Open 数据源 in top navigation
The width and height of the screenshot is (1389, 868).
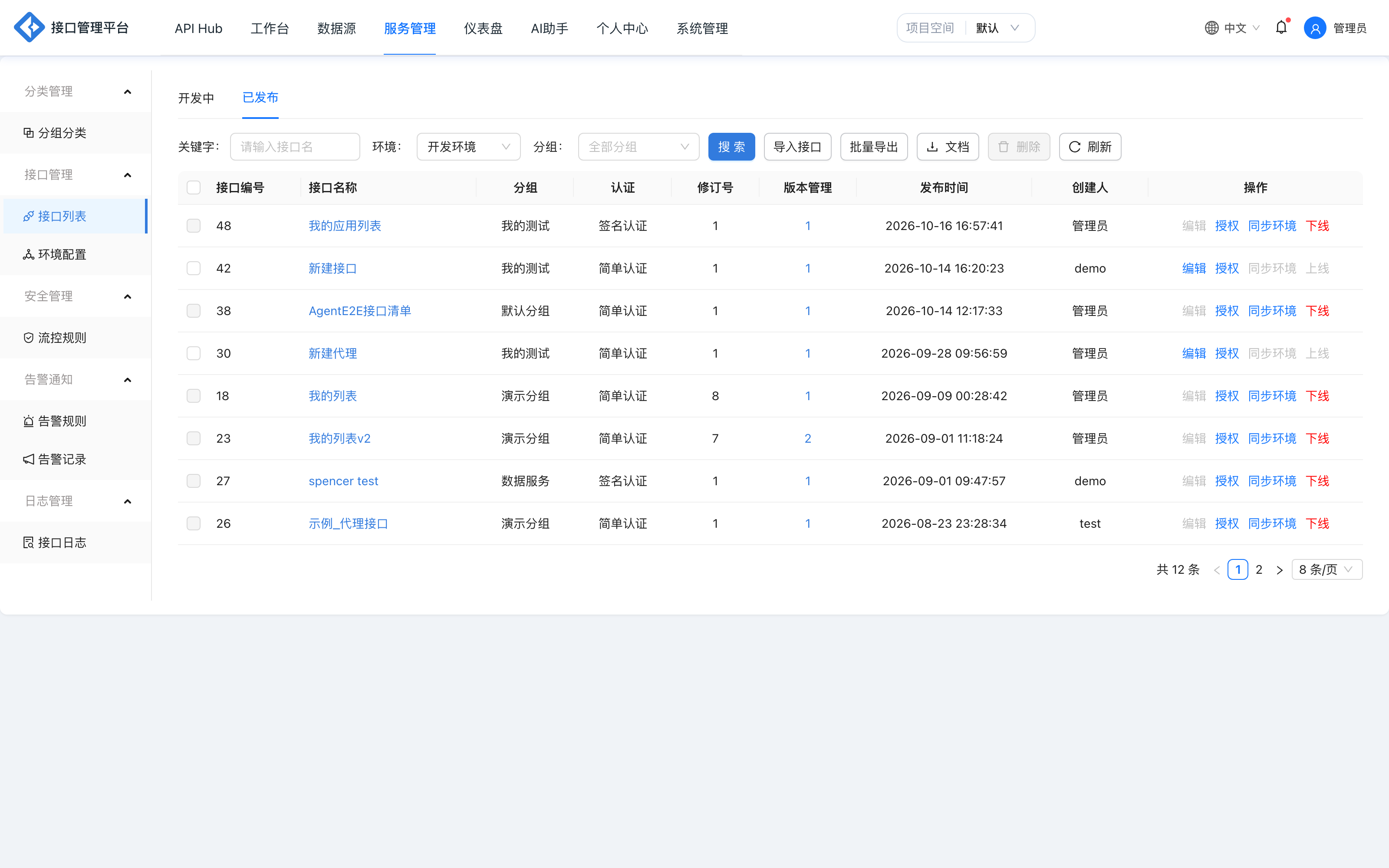coord(336,28)
